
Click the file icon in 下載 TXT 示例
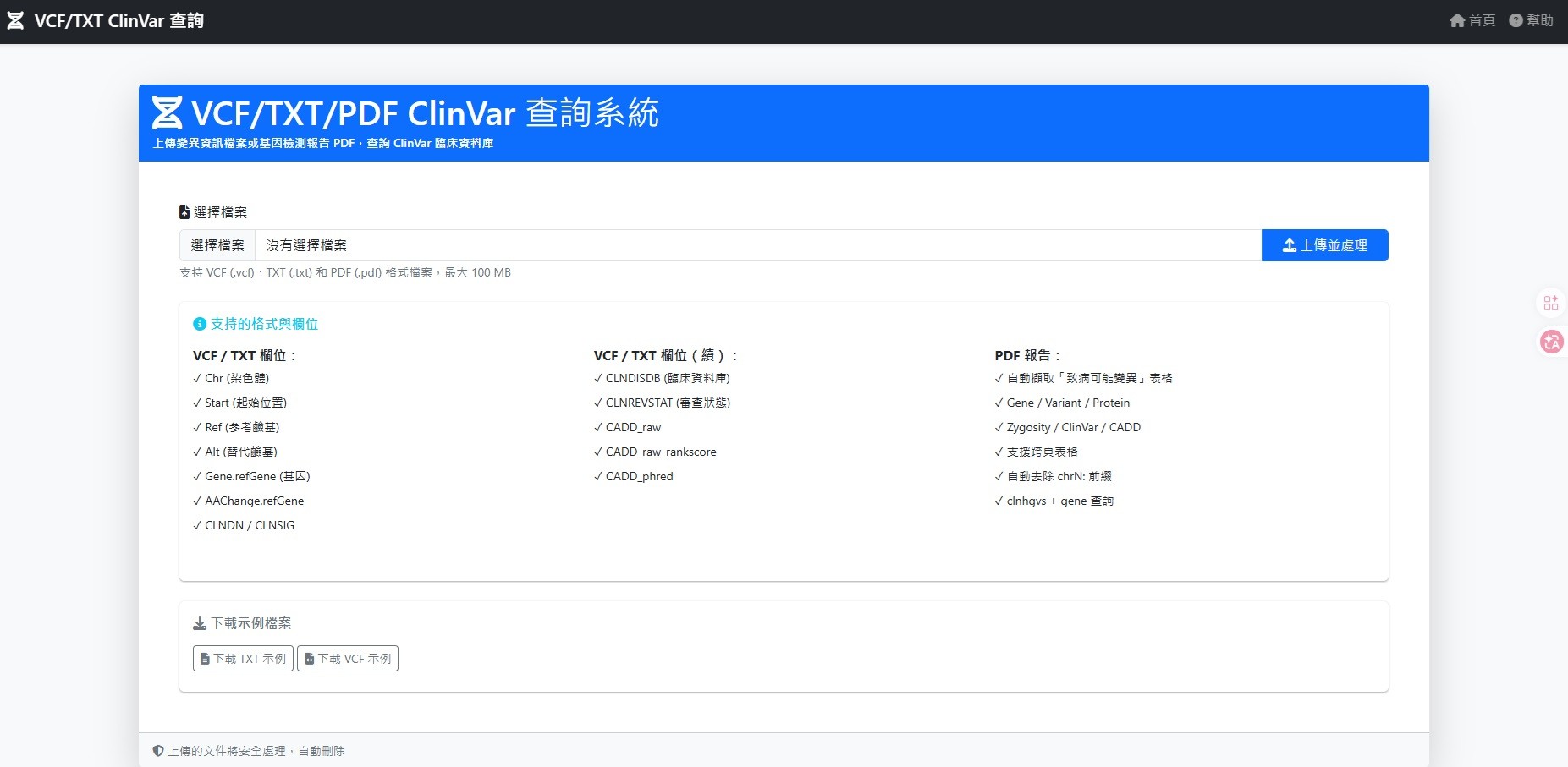coord(205,659)
